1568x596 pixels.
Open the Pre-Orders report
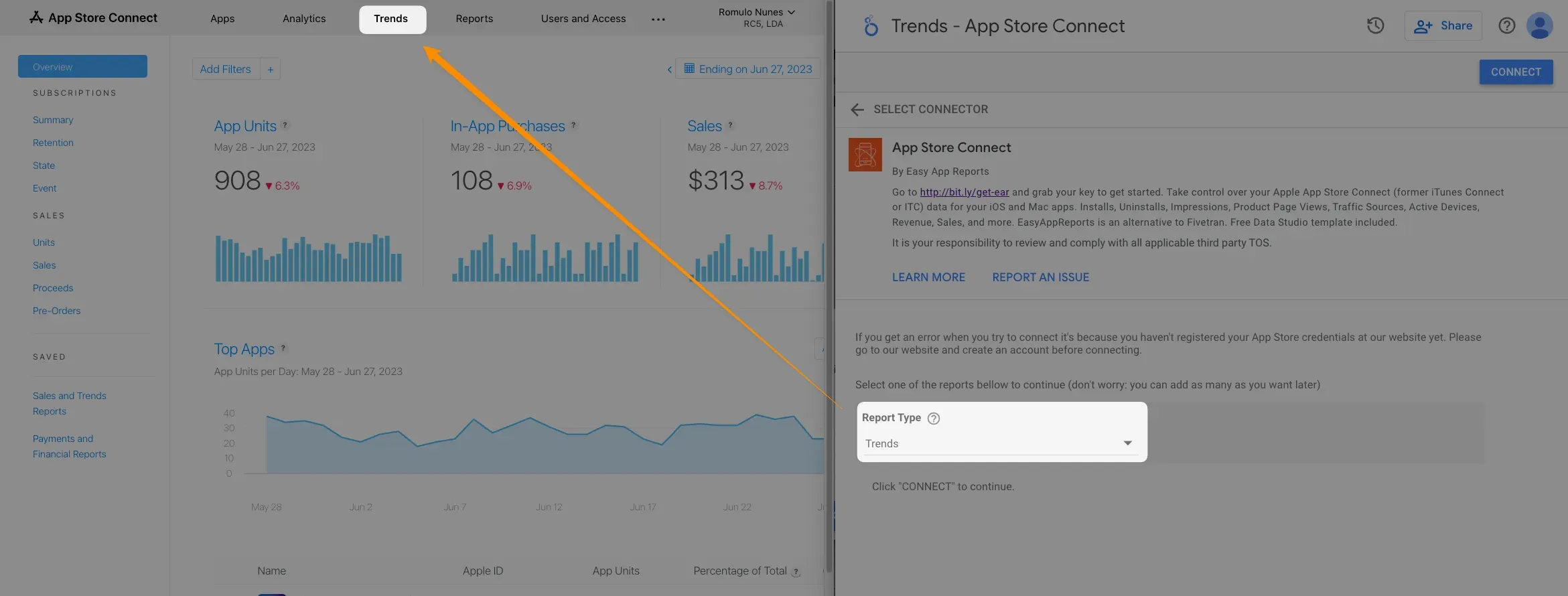(x=56, y=311)
